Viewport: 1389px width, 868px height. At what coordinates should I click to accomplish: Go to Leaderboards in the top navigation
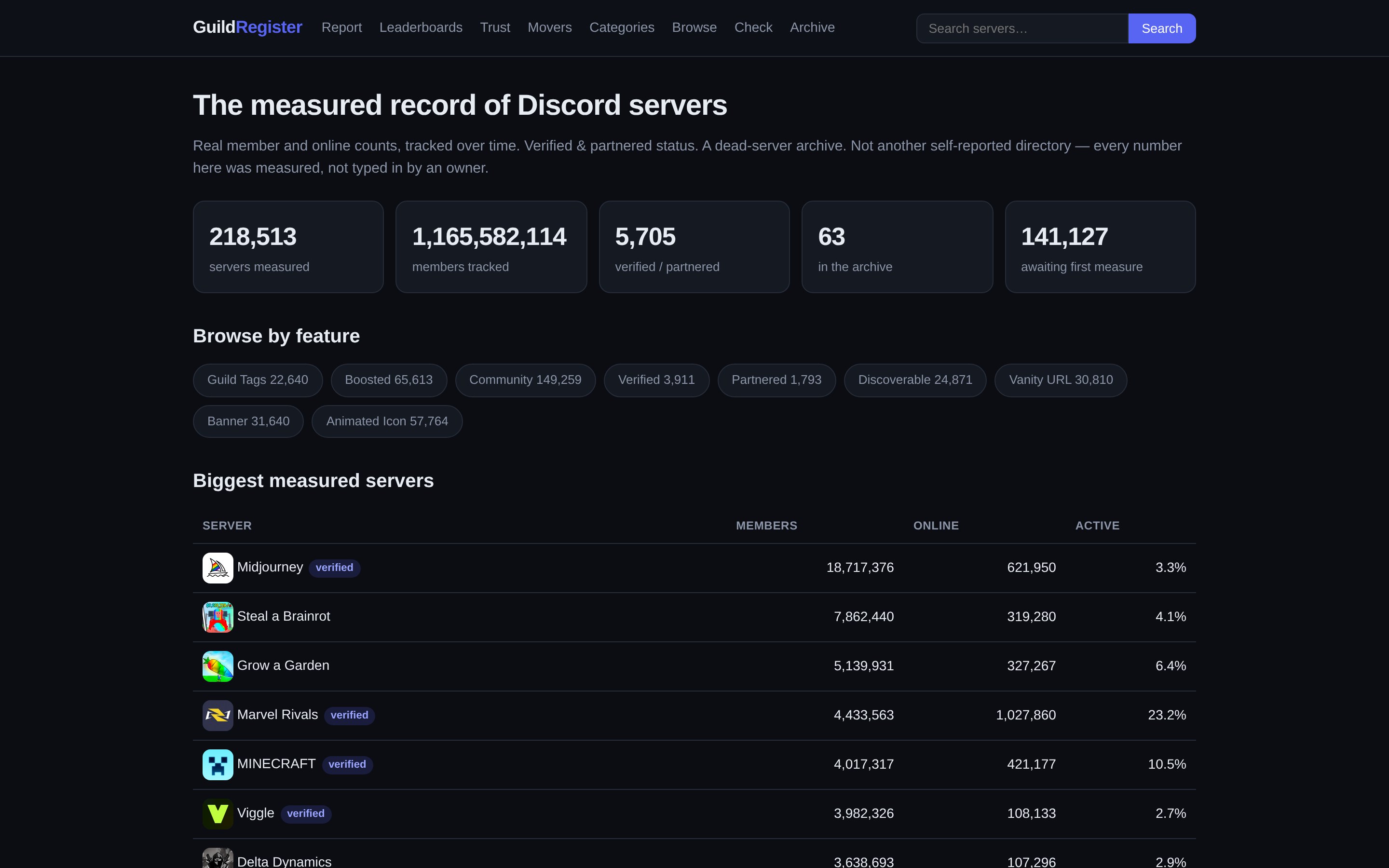coord(421,27)
